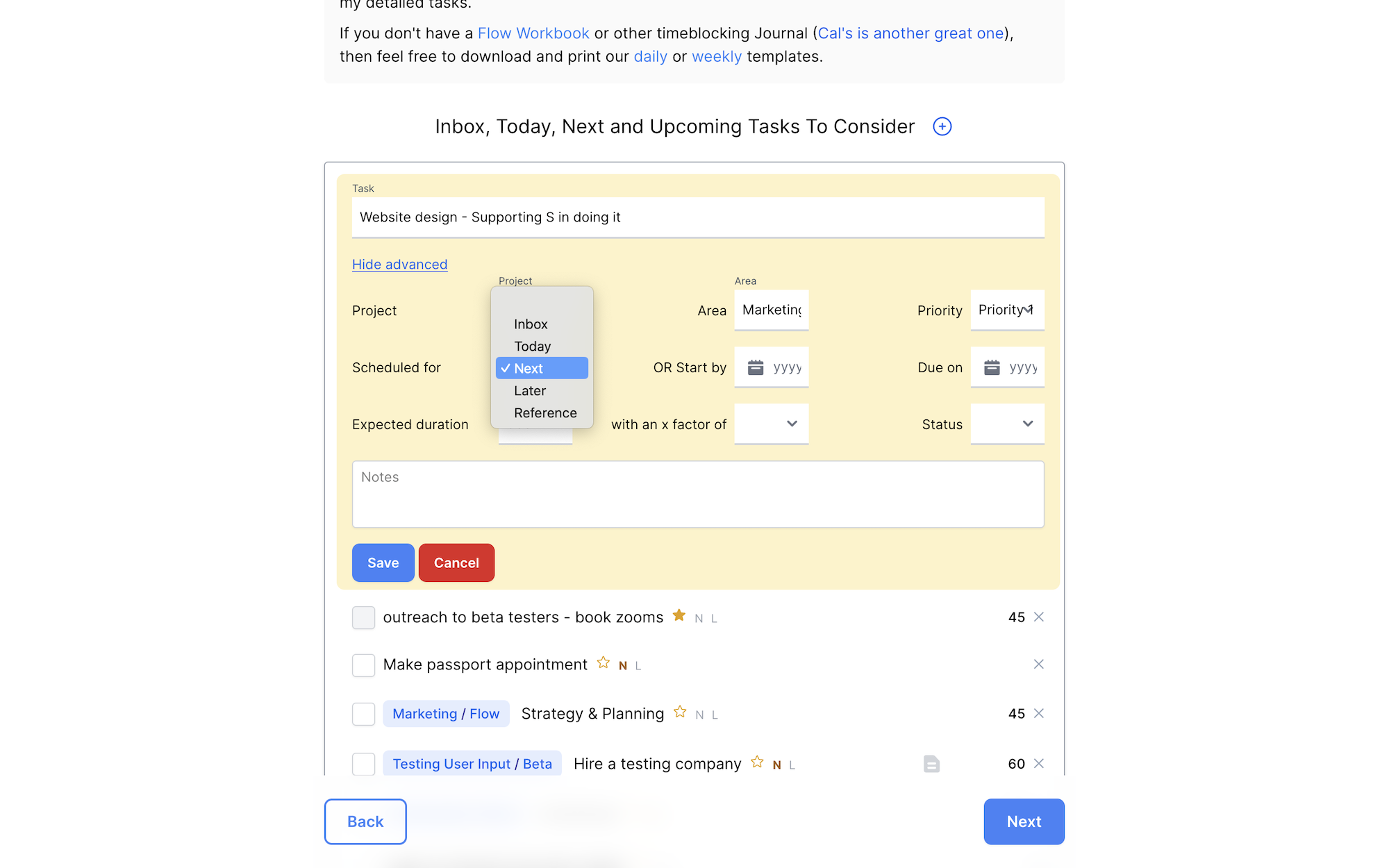Screen dimensions: 1389x868
Task: Cancel the task edit
Action: 456,562
